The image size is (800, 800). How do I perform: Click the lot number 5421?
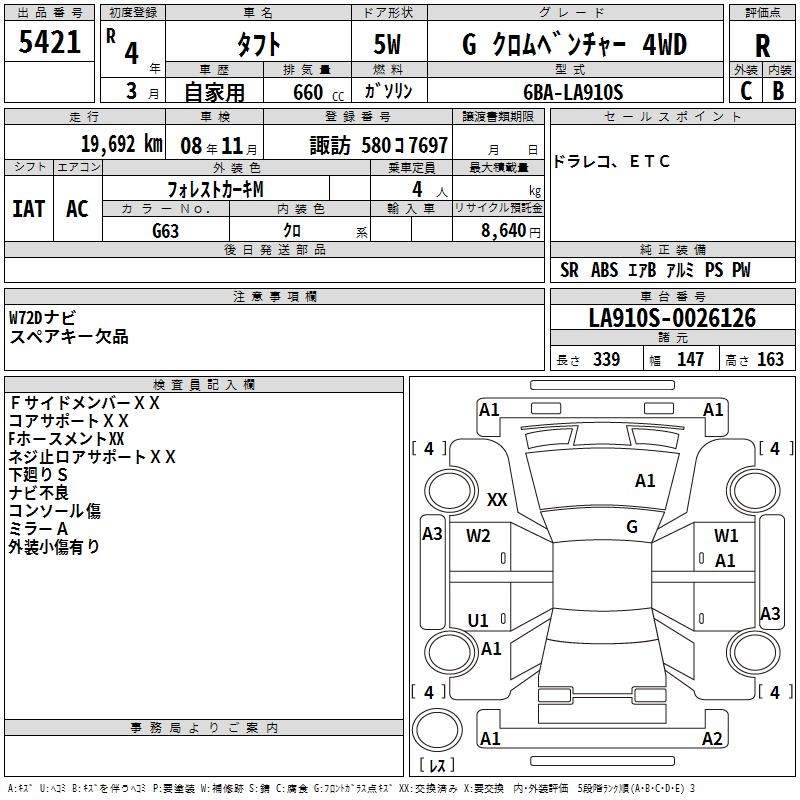point(50,42)
